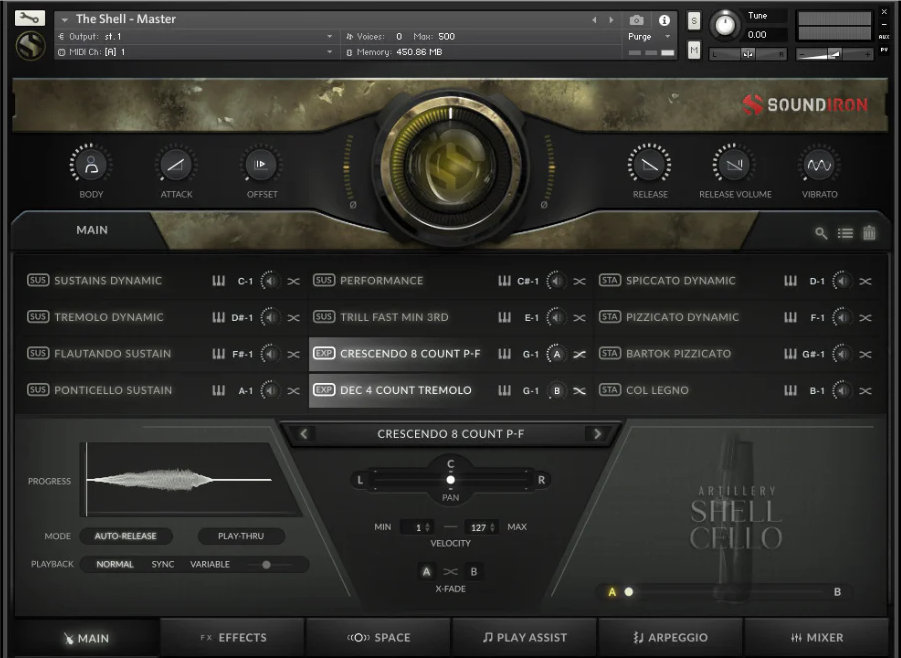Click the search magnifier icon
This screenshot has width=901, height=658.
click(821, 232)
